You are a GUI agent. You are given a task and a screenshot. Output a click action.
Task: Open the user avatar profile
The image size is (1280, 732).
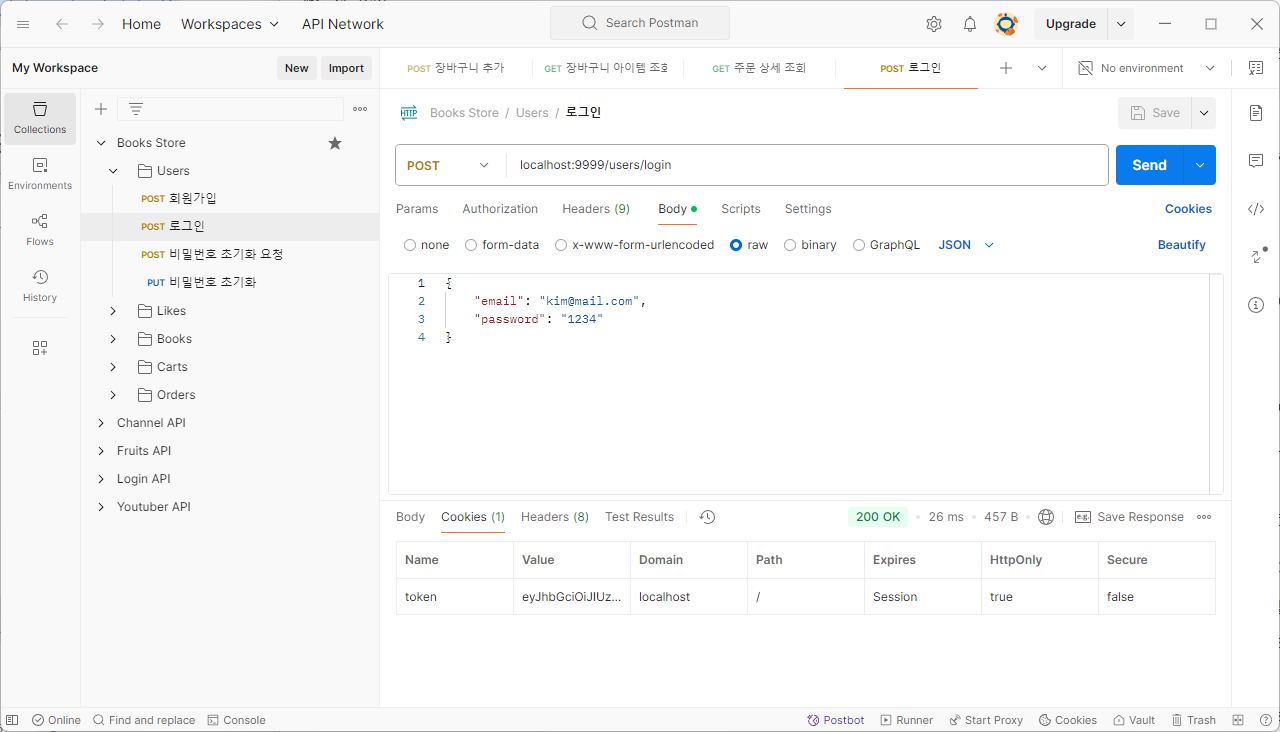click(1006, 24)
